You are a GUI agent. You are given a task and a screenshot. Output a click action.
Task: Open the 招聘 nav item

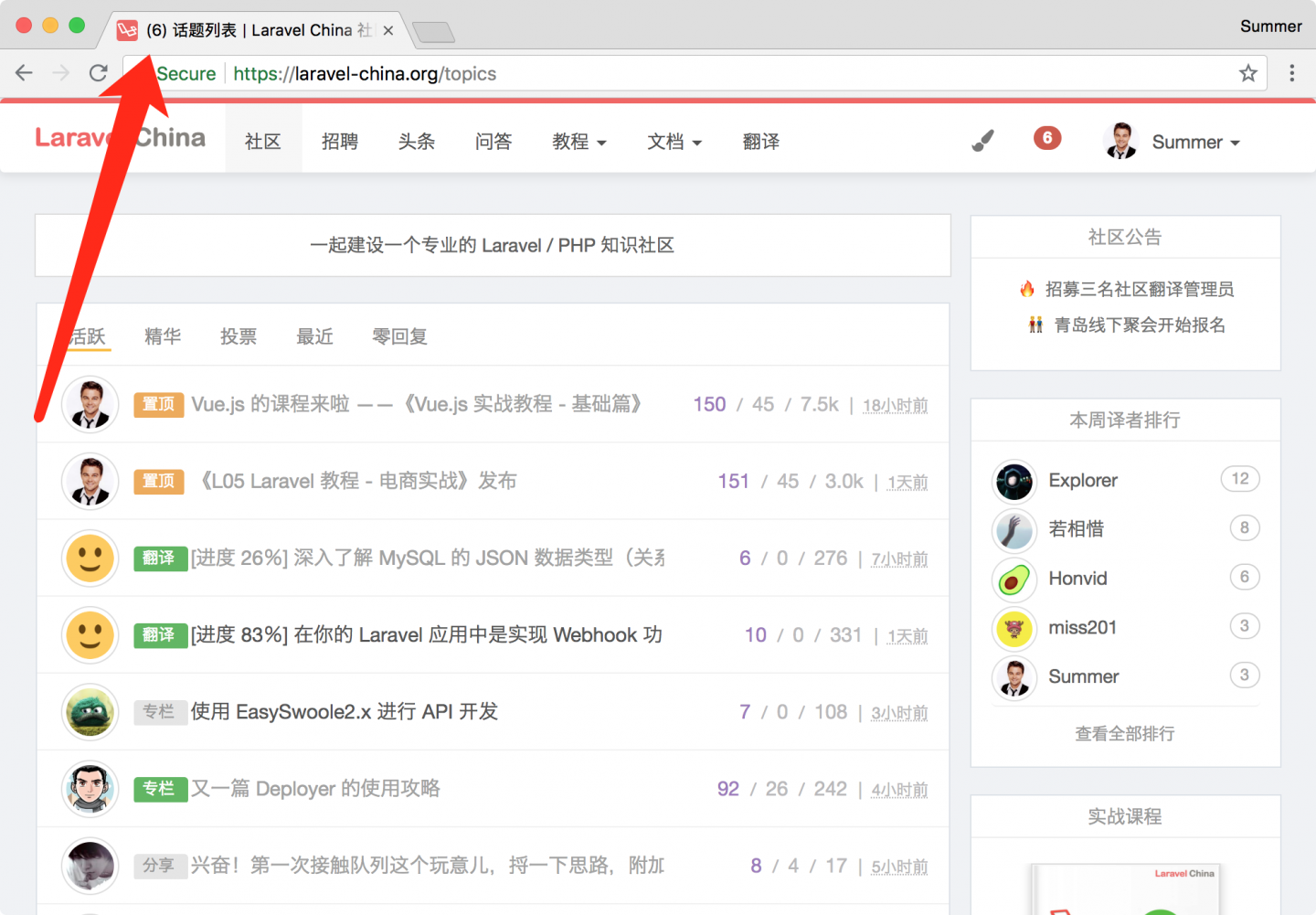[x=340, y=142]
